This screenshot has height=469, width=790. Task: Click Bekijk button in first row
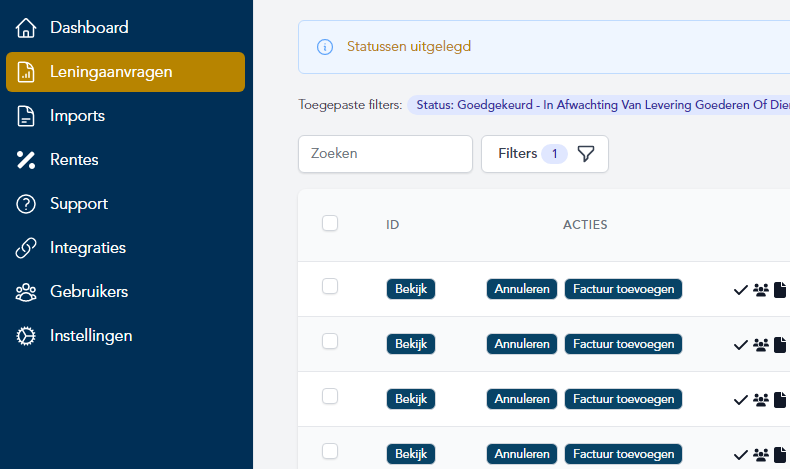point(411,289)
